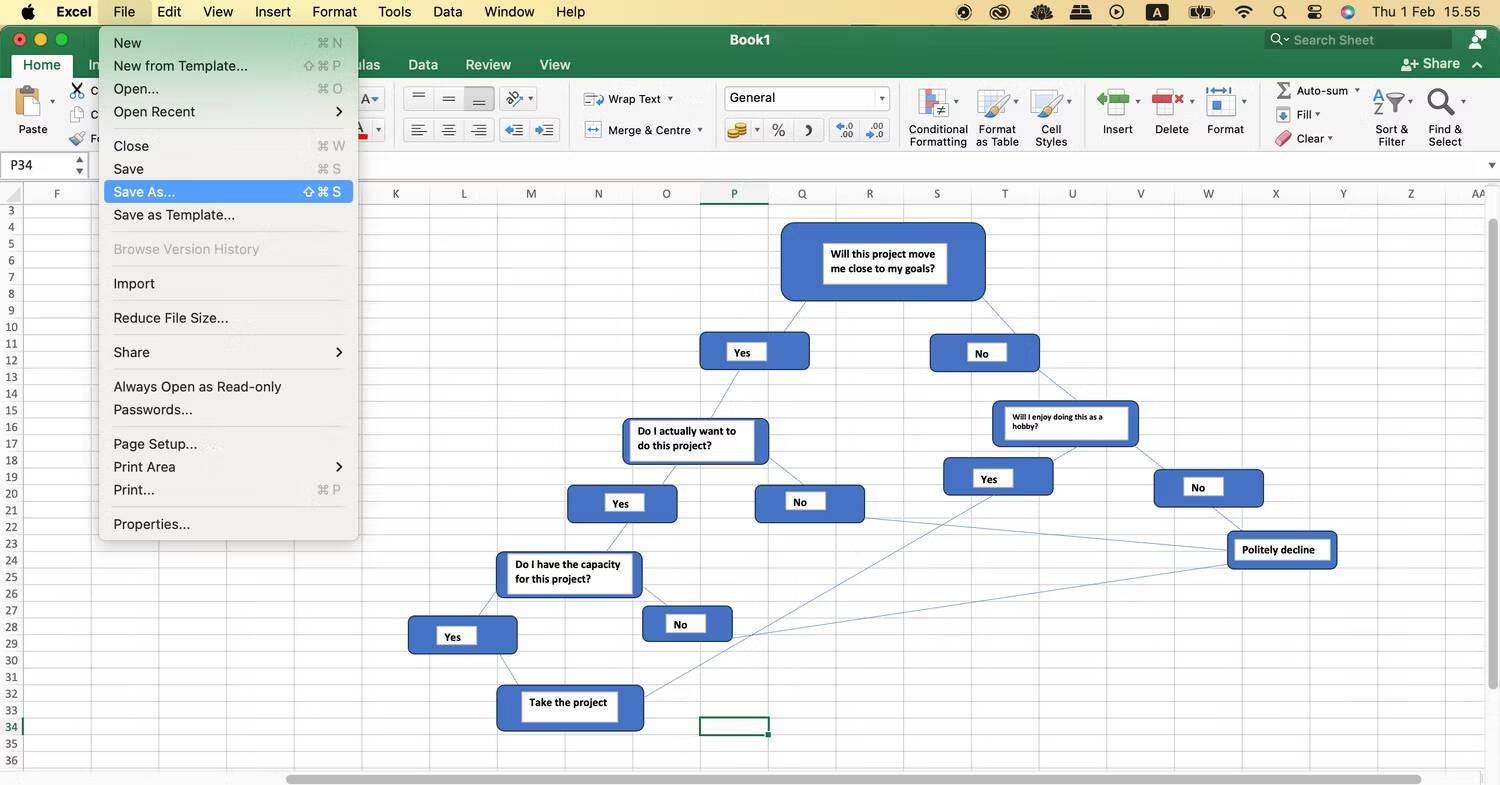Choose Save As from the File menu
This screenshot has width=1500, height=785.
pyautogui.click(x=144, y=192)
